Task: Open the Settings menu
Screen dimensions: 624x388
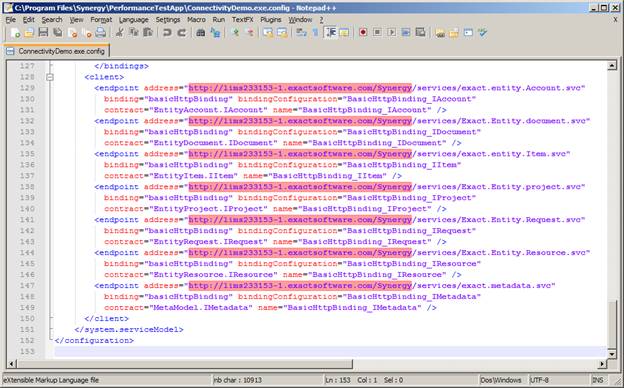Action: 168,19
